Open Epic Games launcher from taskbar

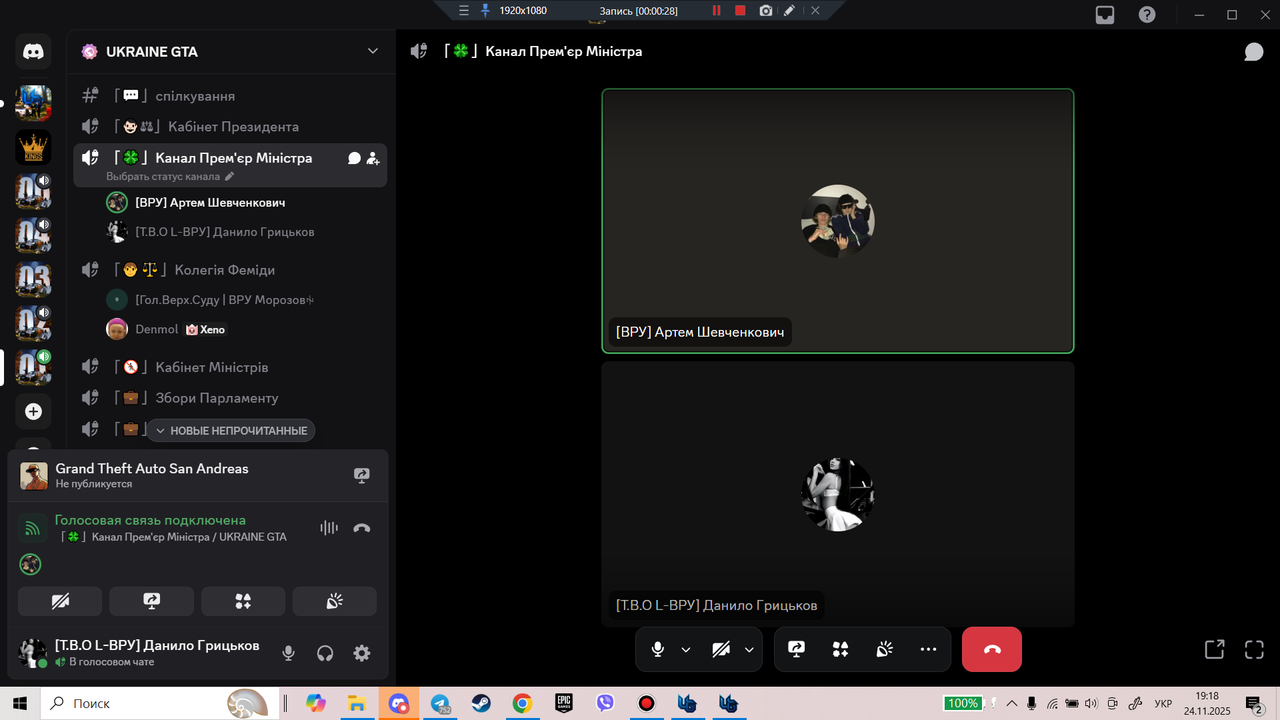564,703
